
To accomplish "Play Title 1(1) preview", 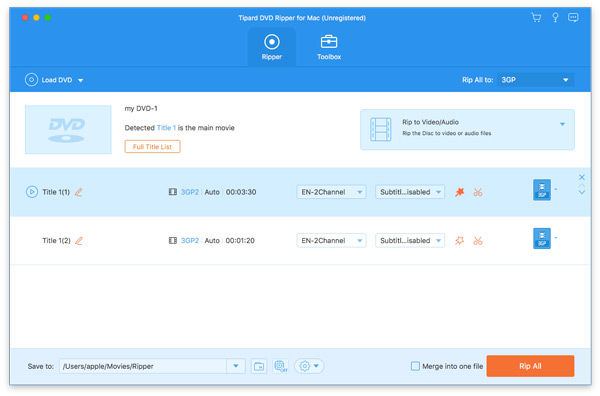I will tap(32, 192).
